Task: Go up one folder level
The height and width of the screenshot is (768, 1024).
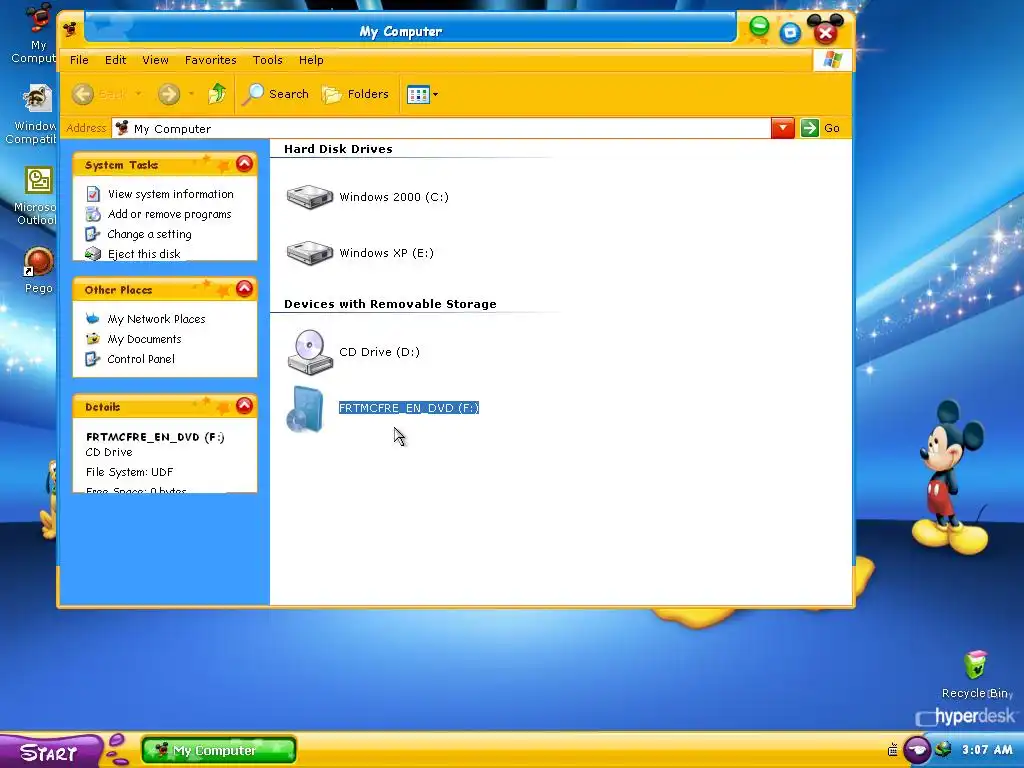Action: tap(217, 94)
